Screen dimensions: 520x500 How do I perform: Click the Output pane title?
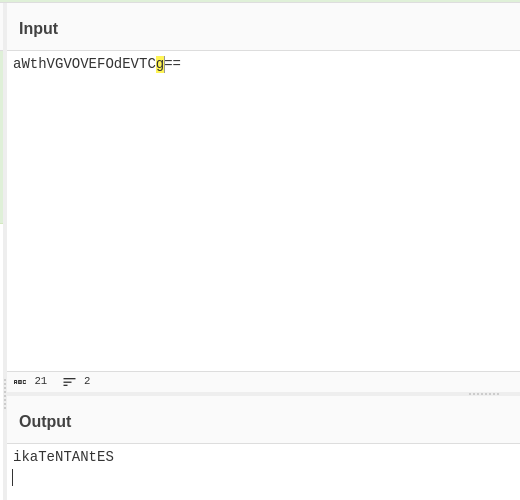(45, 421)
